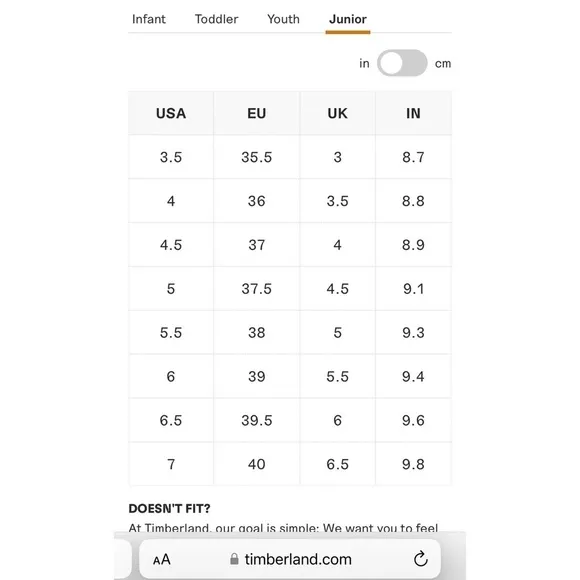Click the IN column header

coord(413,113)
